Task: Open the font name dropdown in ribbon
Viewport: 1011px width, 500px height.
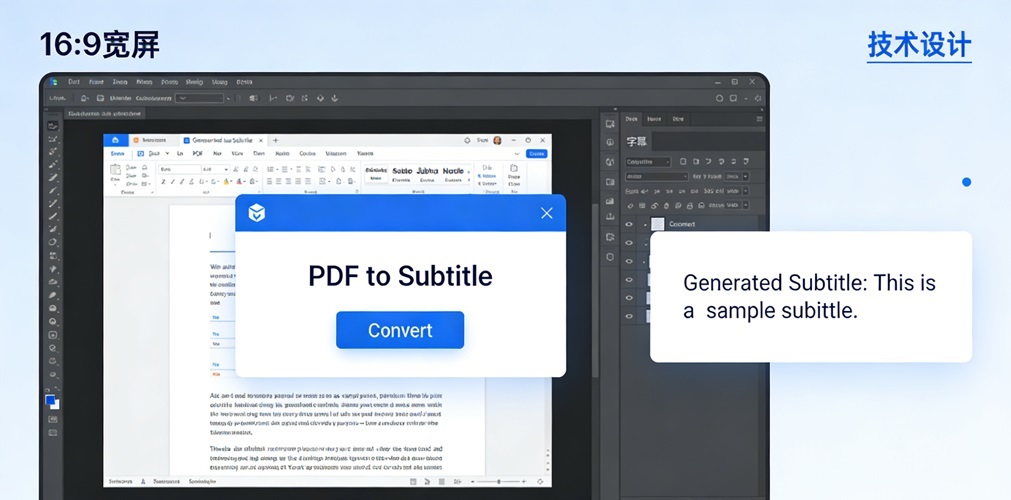Action: (x=178, y=170)
